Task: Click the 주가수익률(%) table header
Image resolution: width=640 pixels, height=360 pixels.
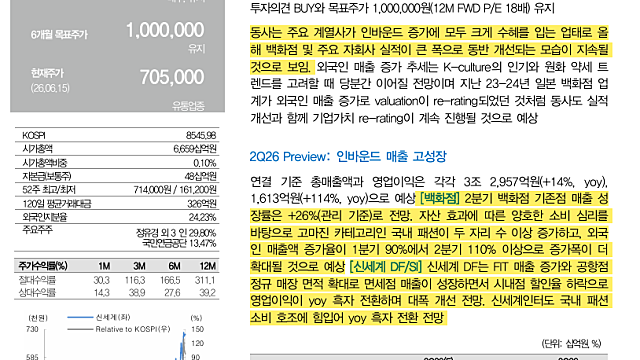Action: pyautogui.click(x=42, y=266)
